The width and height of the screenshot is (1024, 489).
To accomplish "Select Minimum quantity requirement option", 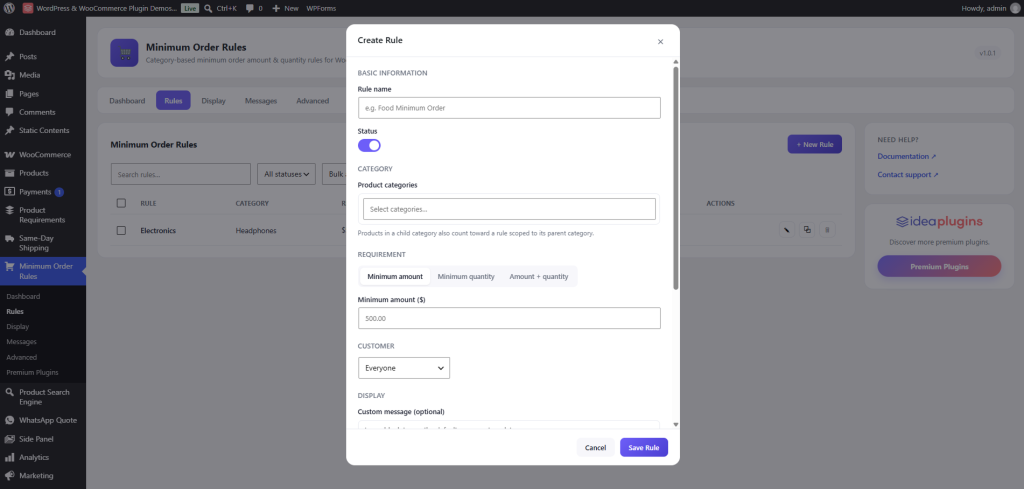I will click(466, 276).
